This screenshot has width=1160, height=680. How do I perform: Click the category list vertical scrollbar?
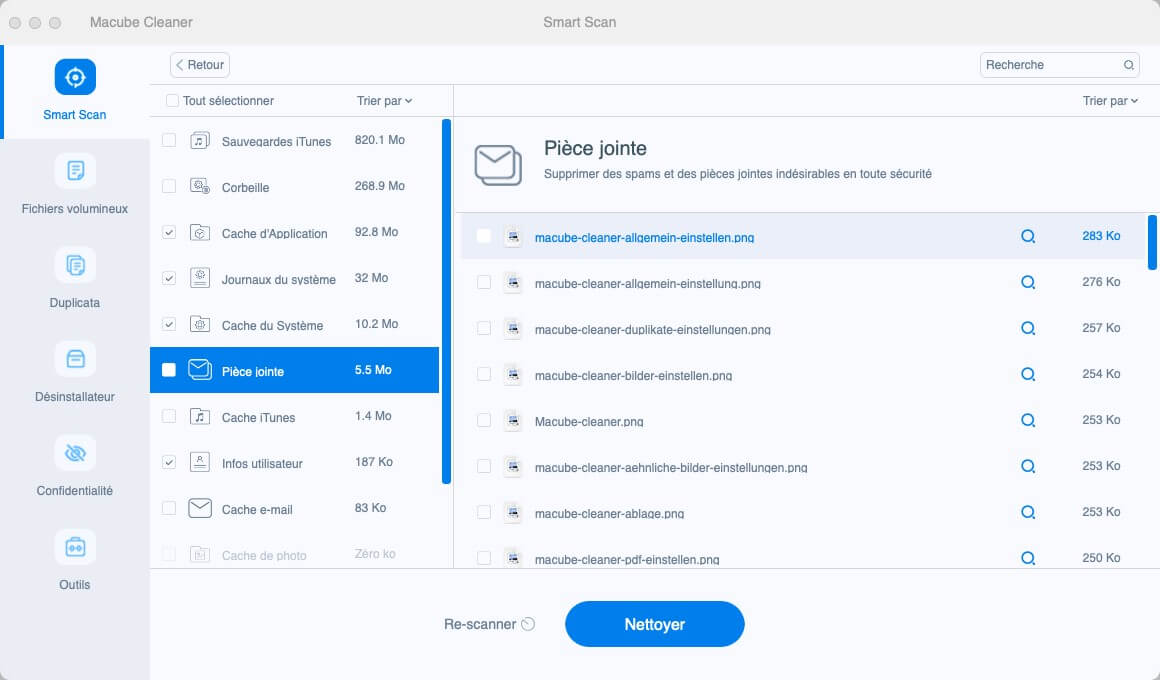point(446,301)
